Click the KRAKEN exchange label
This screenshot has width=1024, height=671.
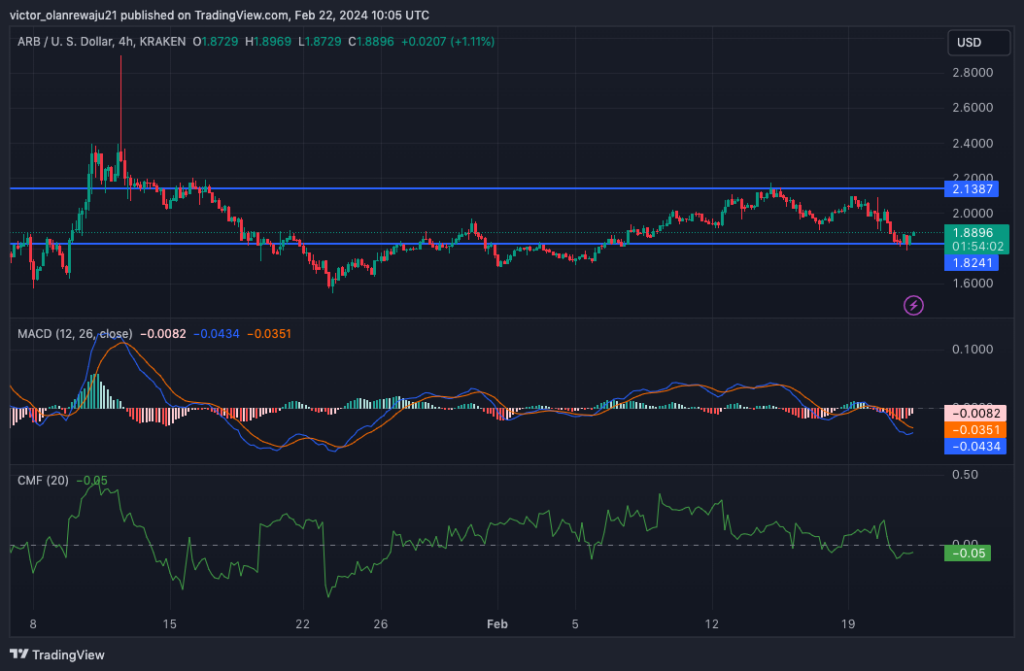(165, 43)
